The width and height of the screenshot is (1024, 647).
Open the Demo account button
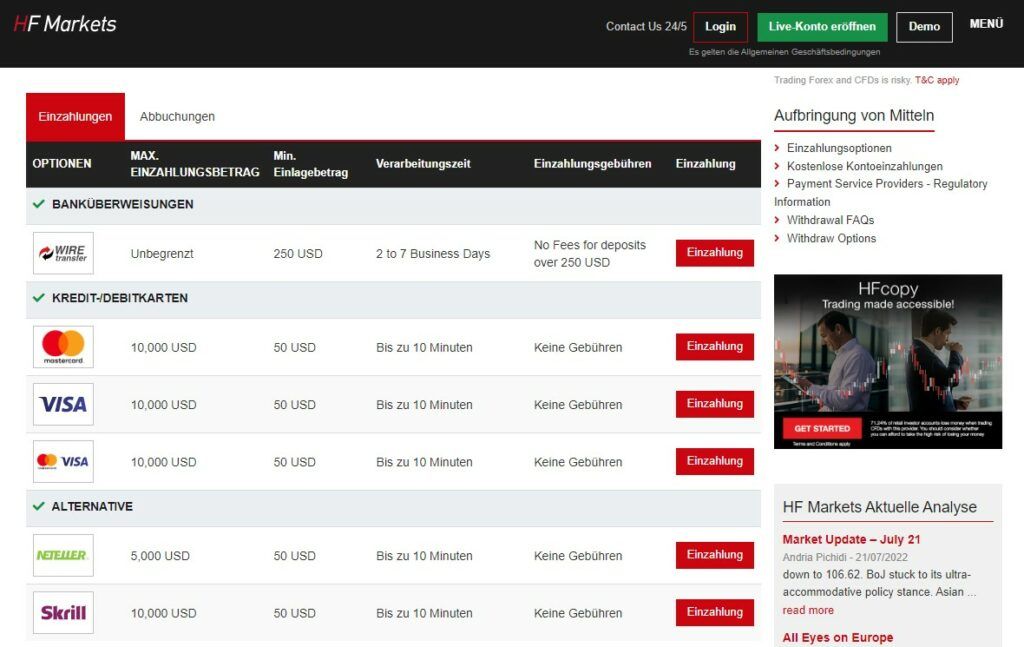click(924, 27)
